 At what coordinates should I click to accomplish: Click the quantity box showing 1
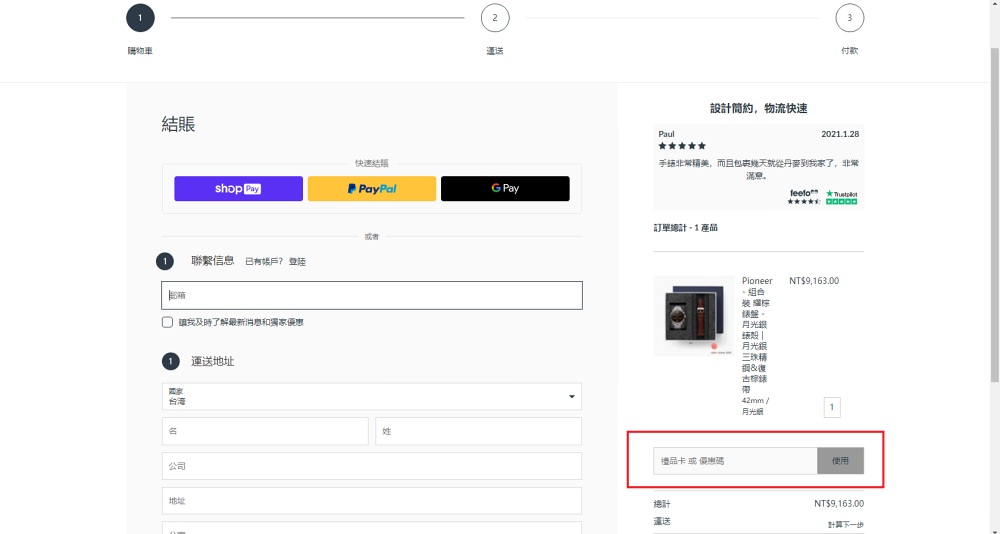pyautogui.click(x=832, y=407)
